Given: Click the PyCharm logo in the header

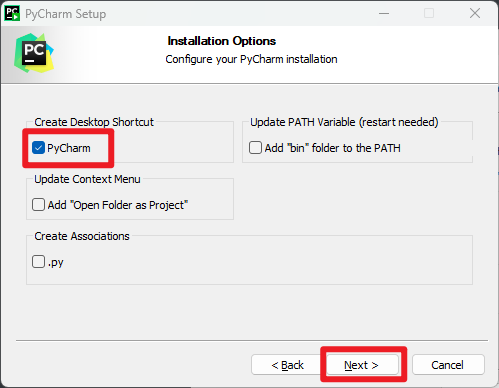Looking at the screenshot, I should (x=34, y=53).
